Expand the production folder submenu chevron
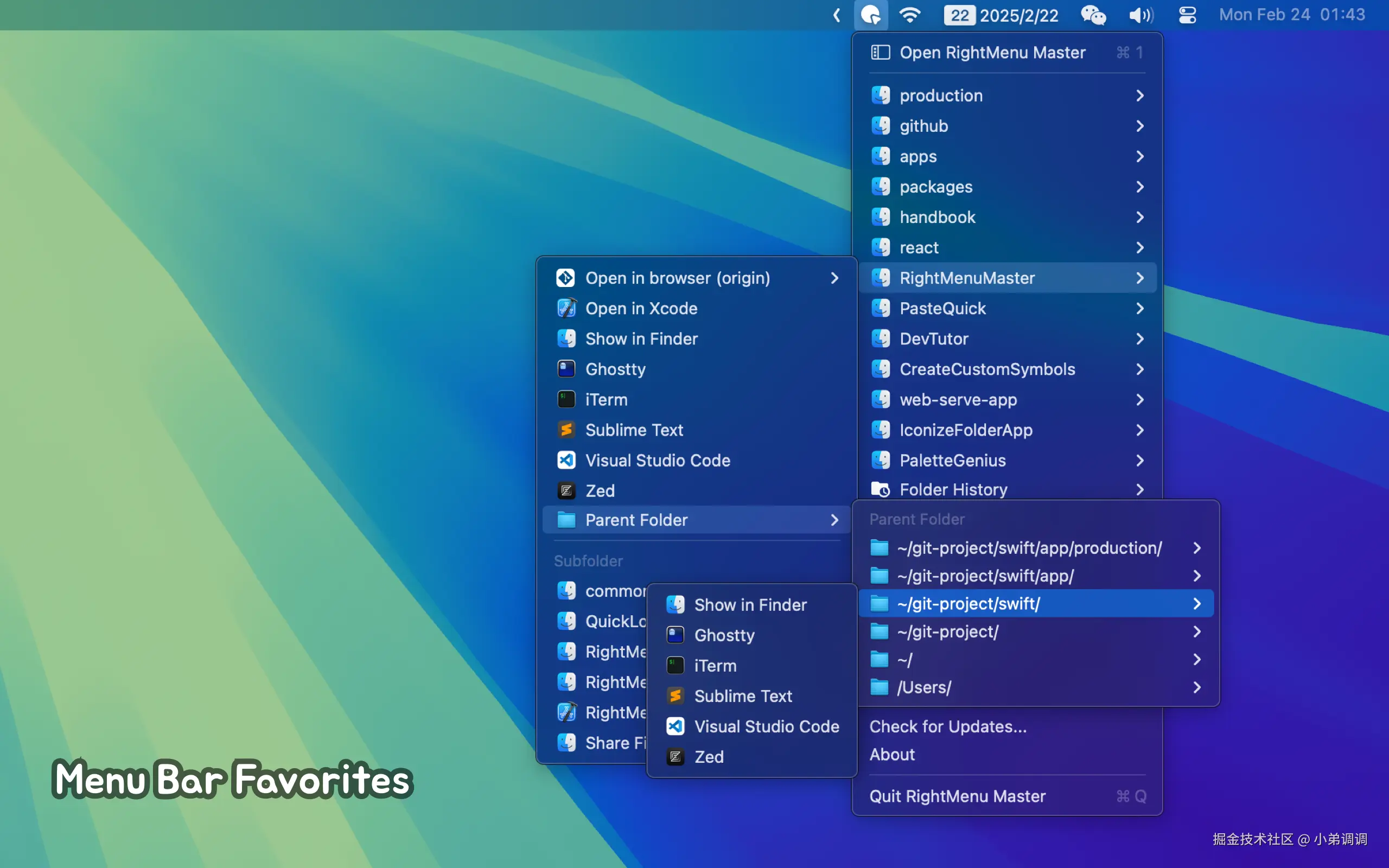Viewport: 1389px width, 868px height. point(1140,95)
